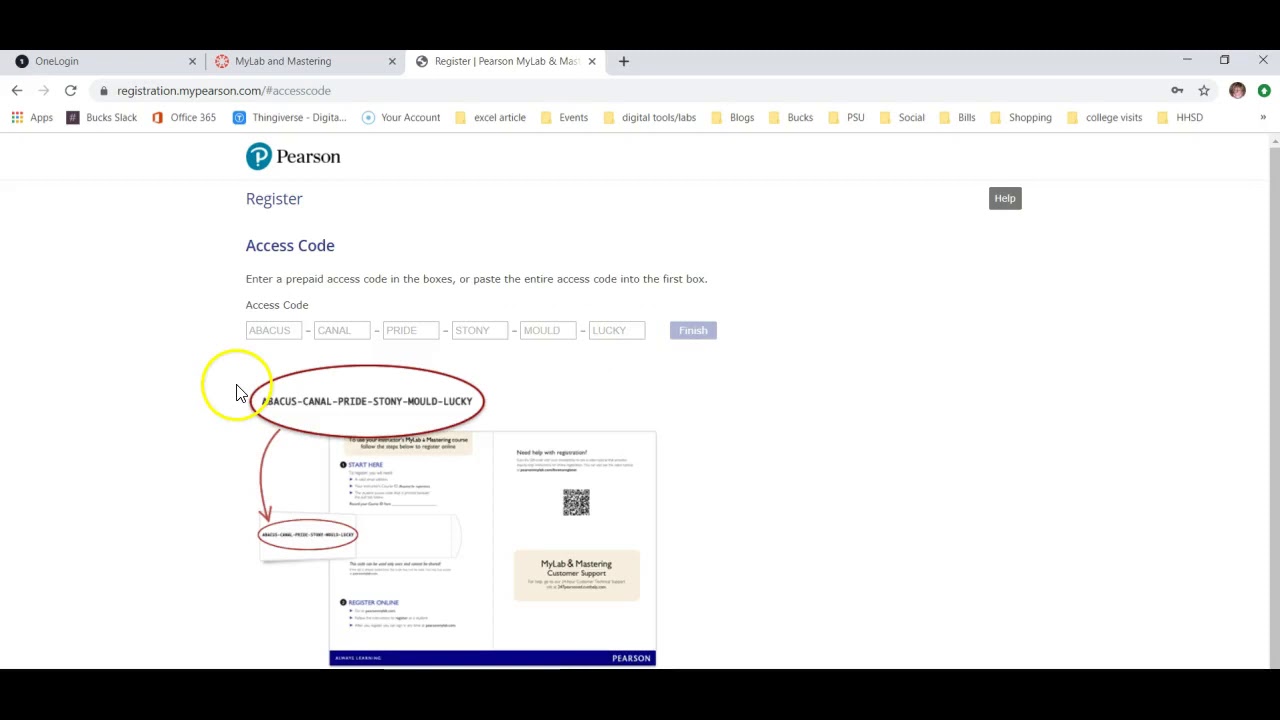Click the saved password key icon
The image size is (1280, 720).
pyautogui.click(x=1177, y=91)
